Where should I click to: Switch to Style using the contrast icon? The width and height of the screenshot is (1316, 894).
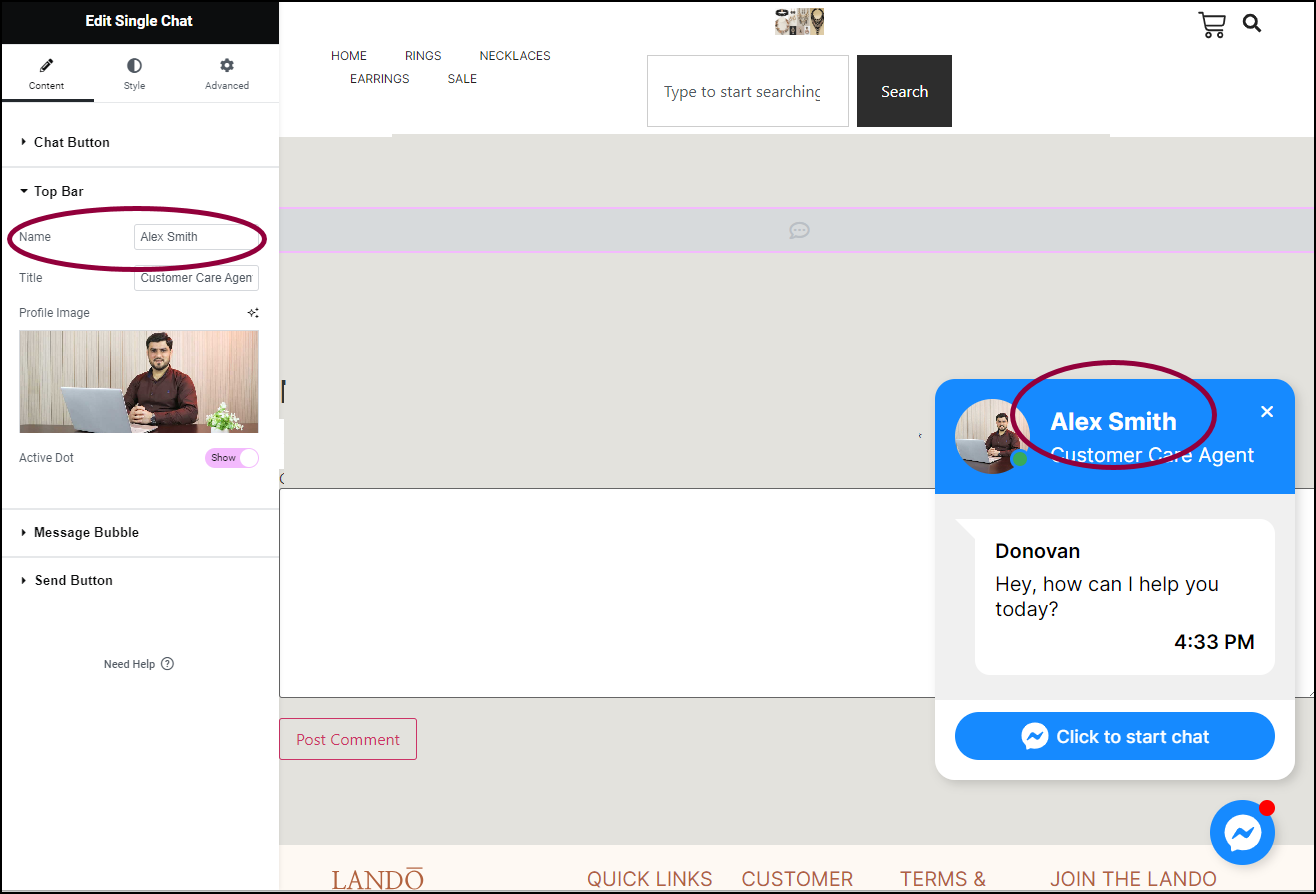pyautogui.click(x=133, y=63)
